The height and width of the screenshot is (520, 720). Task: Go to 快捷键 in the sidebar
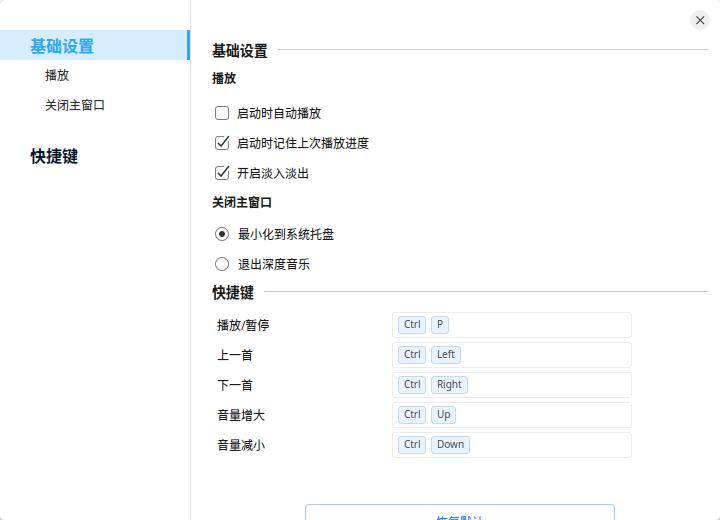[x=54, y=156]
